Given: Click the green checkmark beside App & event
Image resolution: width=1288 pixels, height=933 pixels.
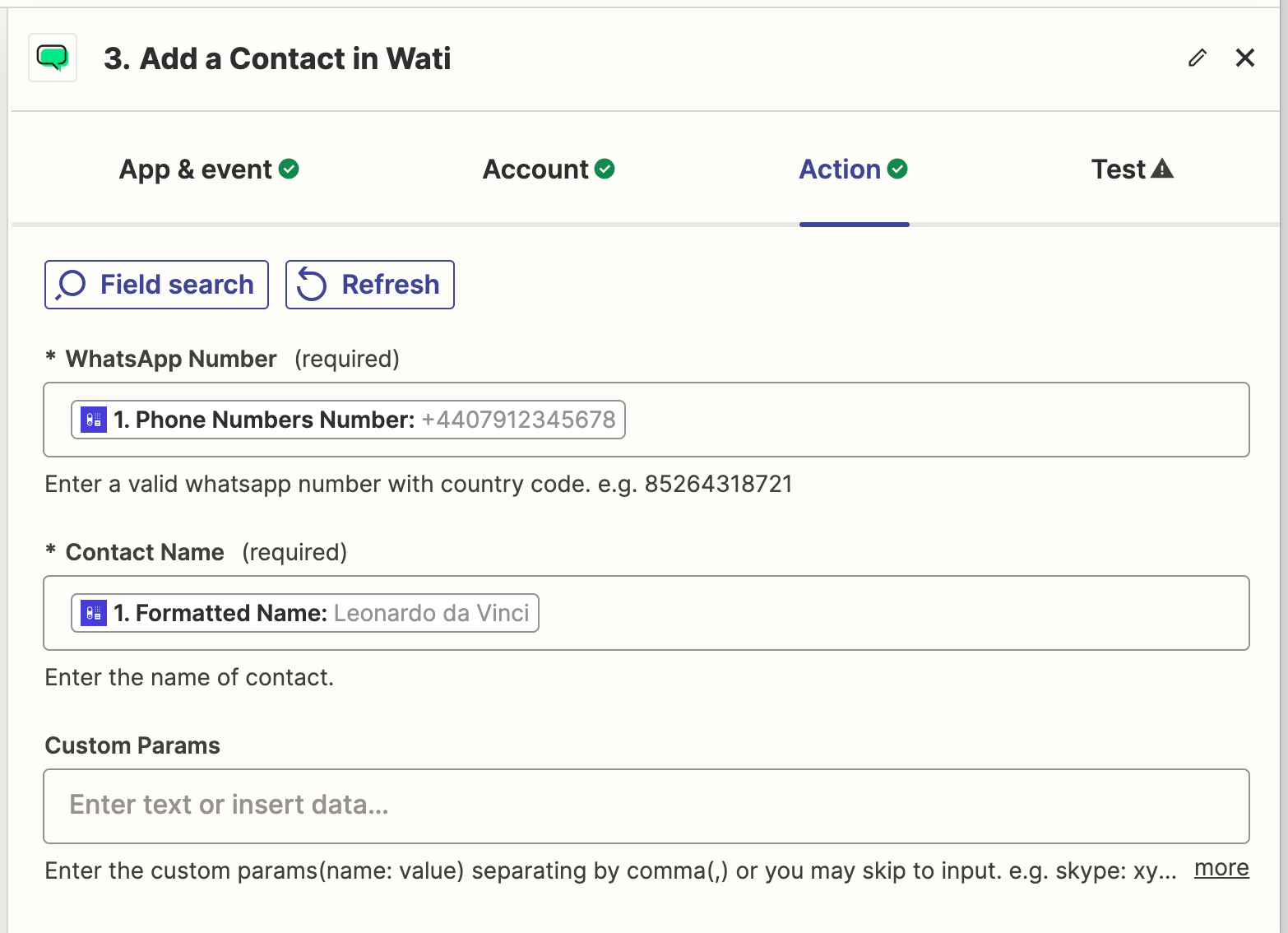Looking at the screenshot, I should pyautogui.click(x=289, y=169).
